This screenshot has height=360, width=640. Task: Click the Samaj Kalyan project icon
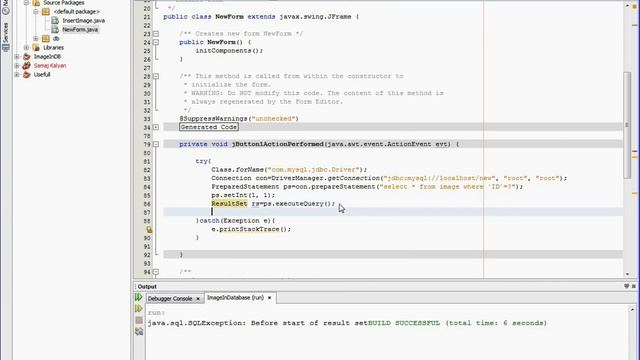27,66
